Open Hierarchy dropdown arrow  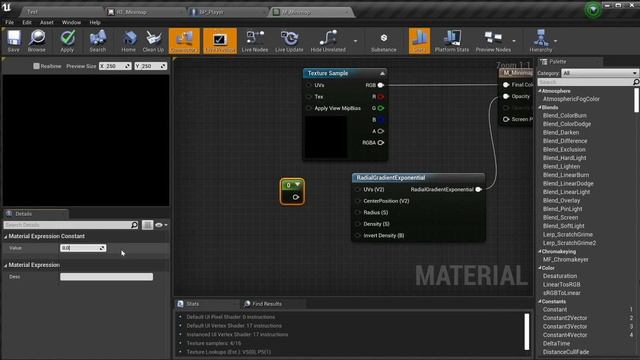[556, 41]
